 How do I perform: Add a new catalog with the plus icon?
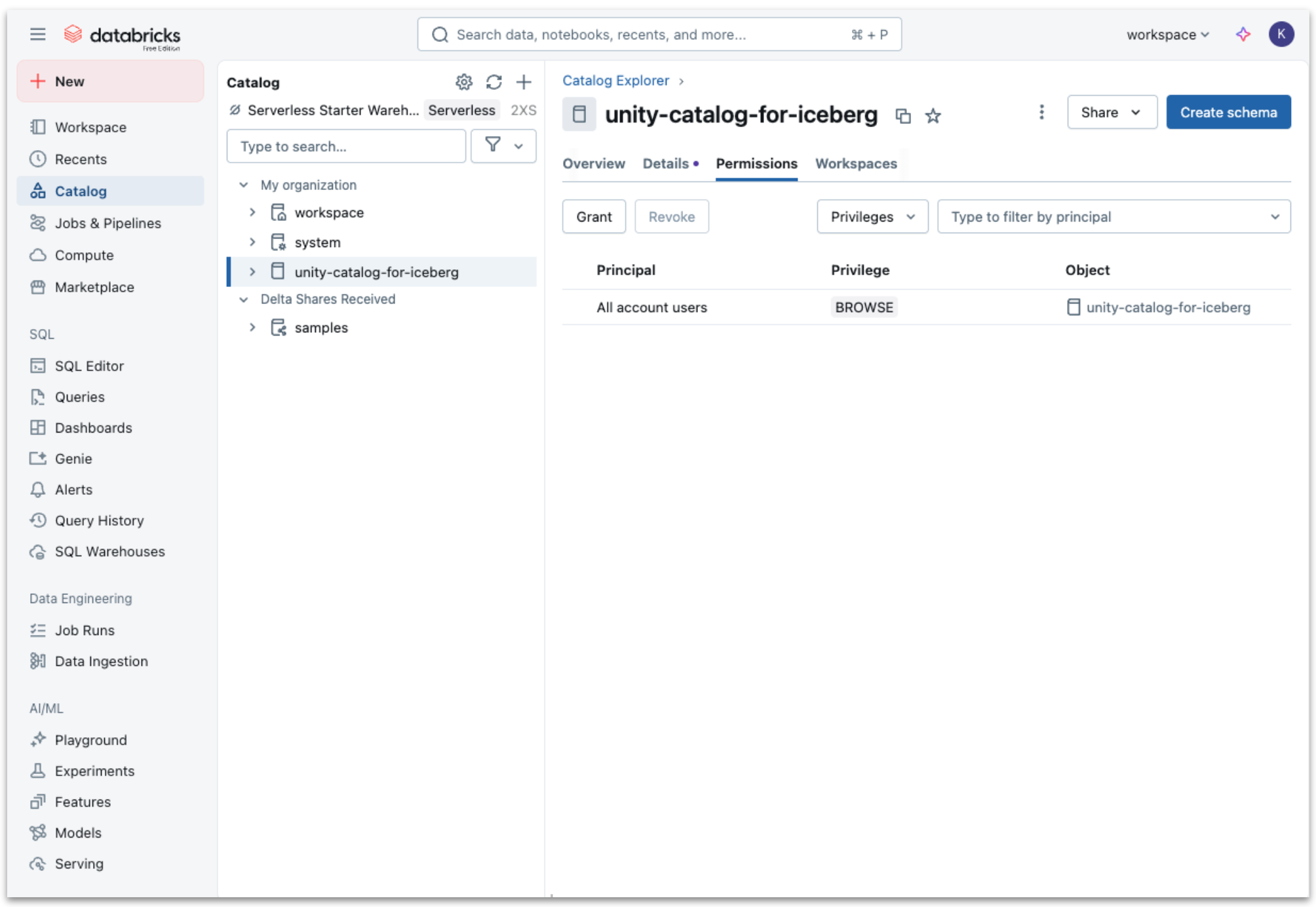click(524, 82)
